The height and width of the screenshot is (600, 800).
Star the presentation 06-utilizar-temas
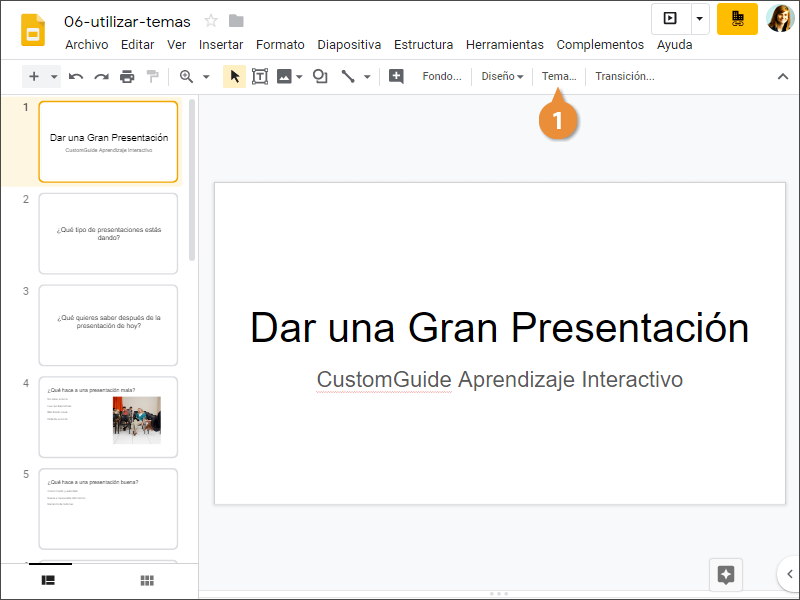(x=211, y=21)
